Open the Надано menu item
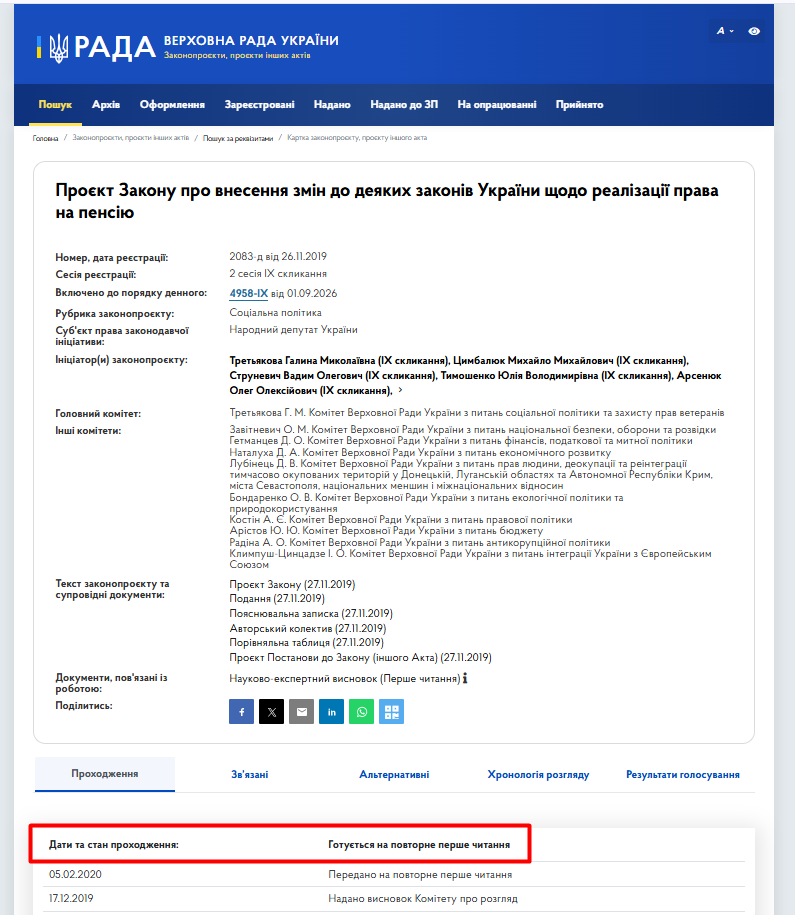795x915 pixels. click(x=332, y=104)
